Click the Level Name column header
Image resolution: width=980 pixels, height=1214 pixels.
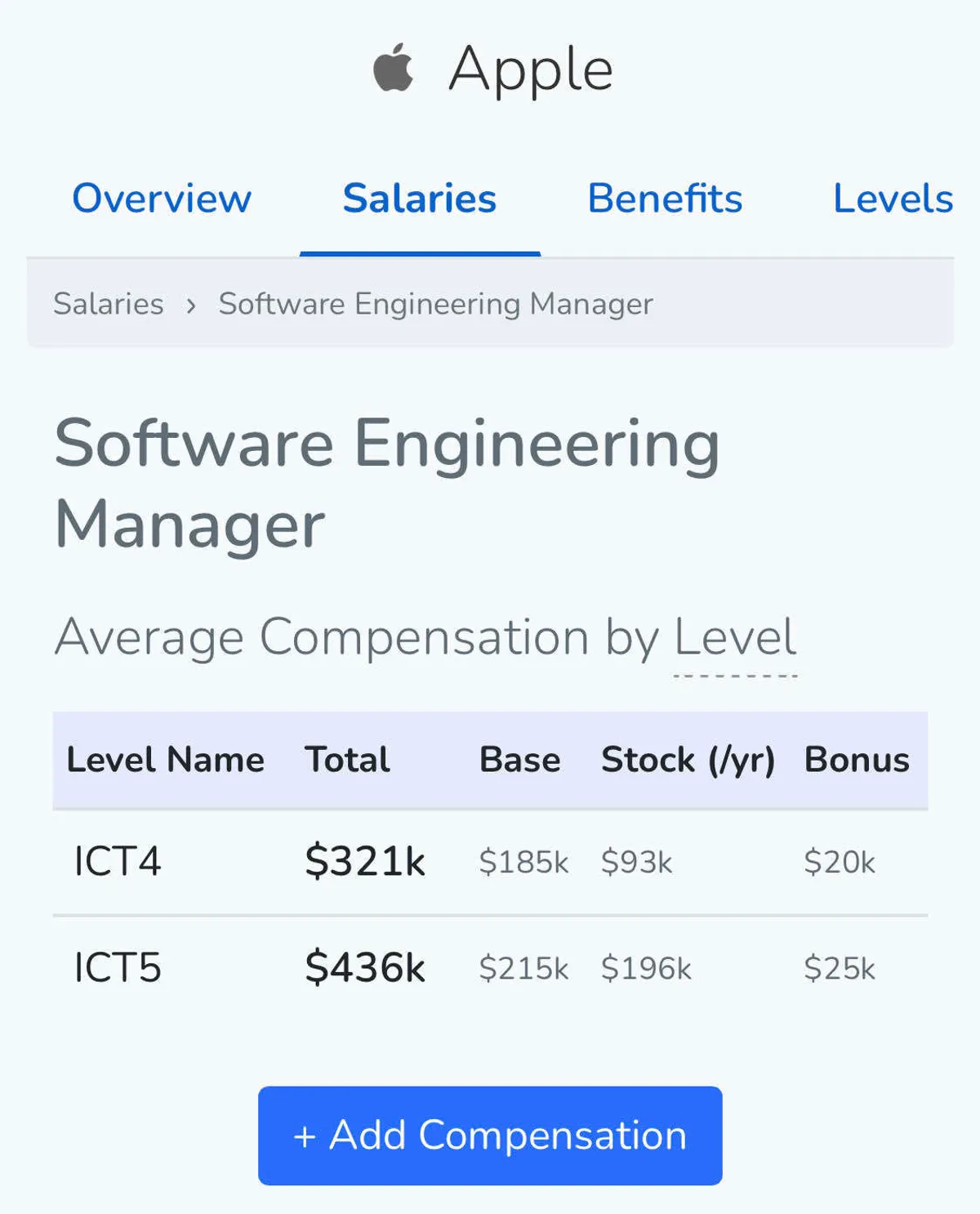165,760
